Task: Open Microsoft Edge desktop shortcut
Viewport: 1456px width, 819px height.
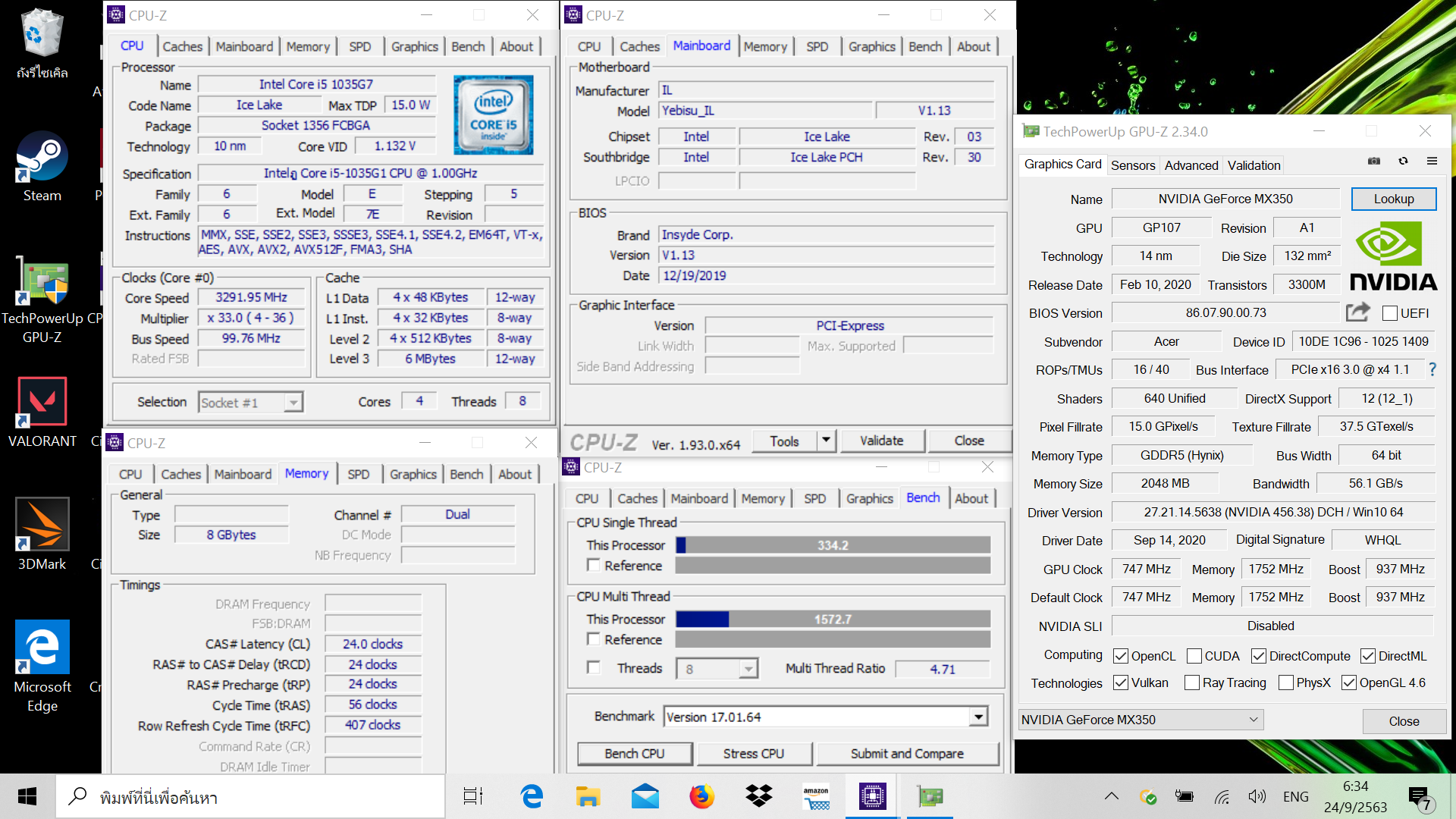Action: 42,667
